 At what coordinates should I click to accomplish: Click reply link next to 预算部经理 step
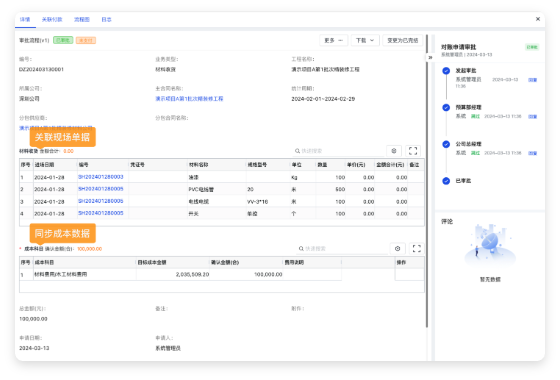coord(532,116)
